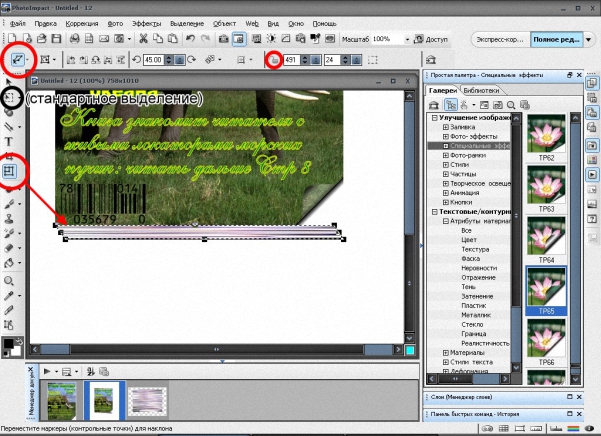Screen dimensions: 601x436
Task: Click the width field showing 491
Action: pos(292,60)
